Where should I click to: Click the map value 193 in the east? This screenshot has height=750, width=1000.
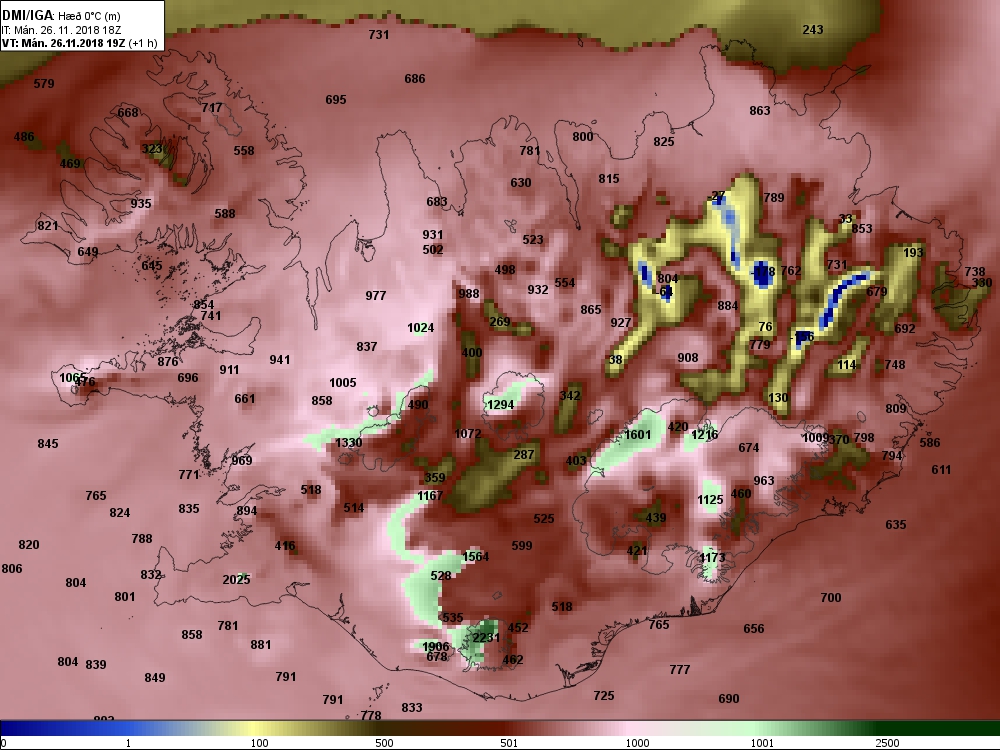tap(913, 252)
